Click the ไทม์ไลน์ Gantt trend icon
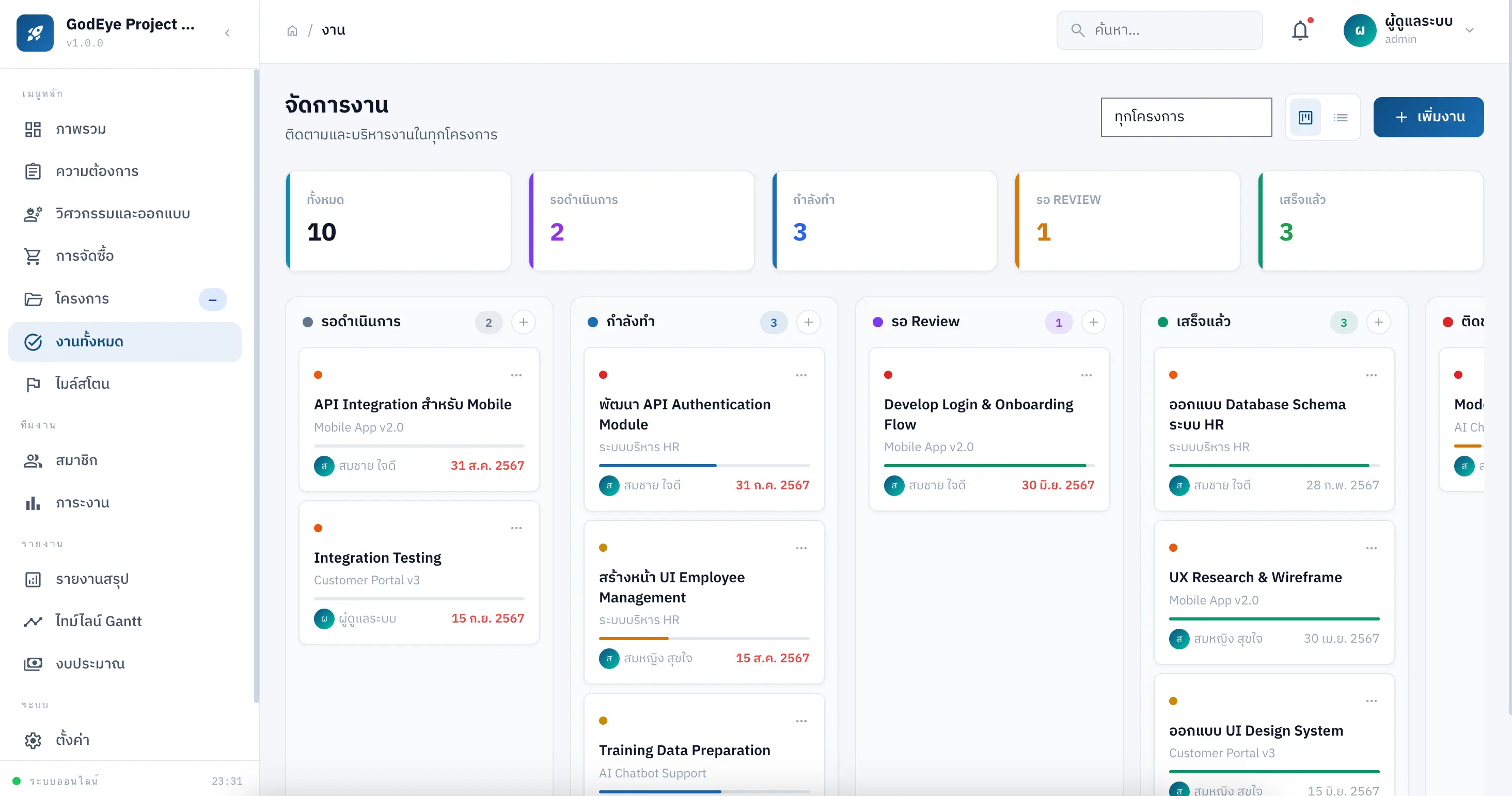This screenshot has width=1512, height=796. coord(33,621)
